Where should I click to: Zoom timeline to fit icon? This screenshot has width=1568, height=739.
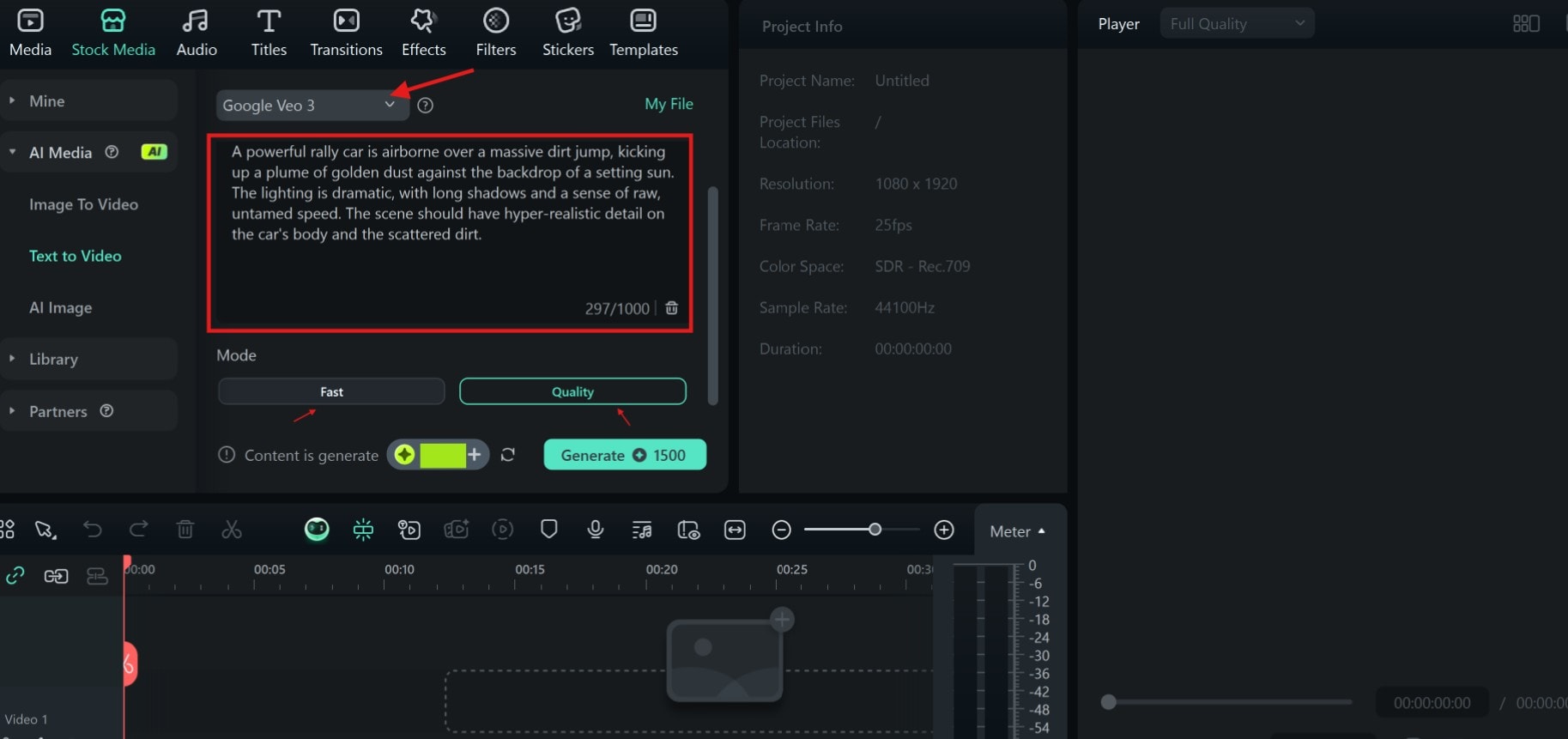click(x=735, y=530)
